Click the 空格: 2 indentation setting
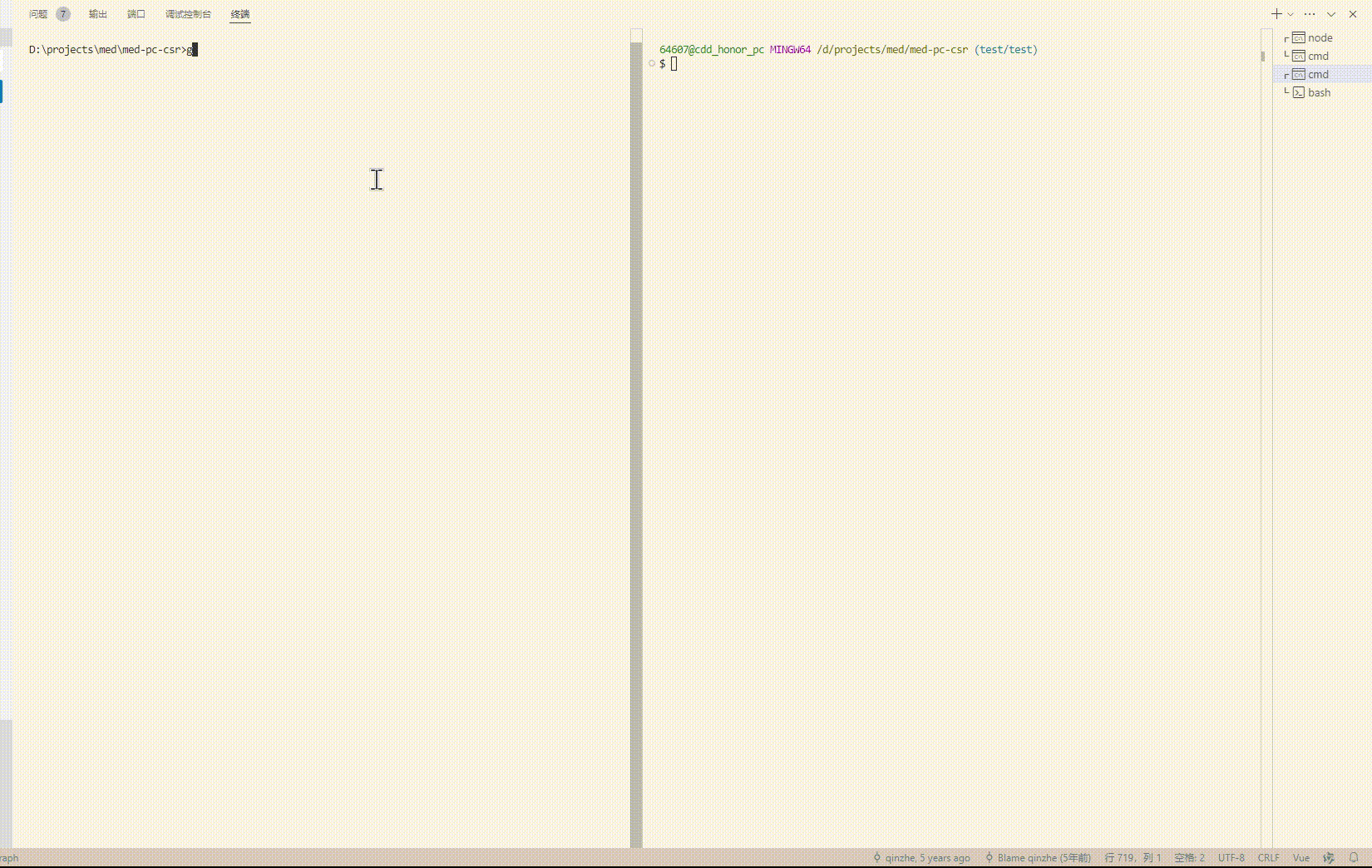The image size is (1372, 868). [1189, 858]
